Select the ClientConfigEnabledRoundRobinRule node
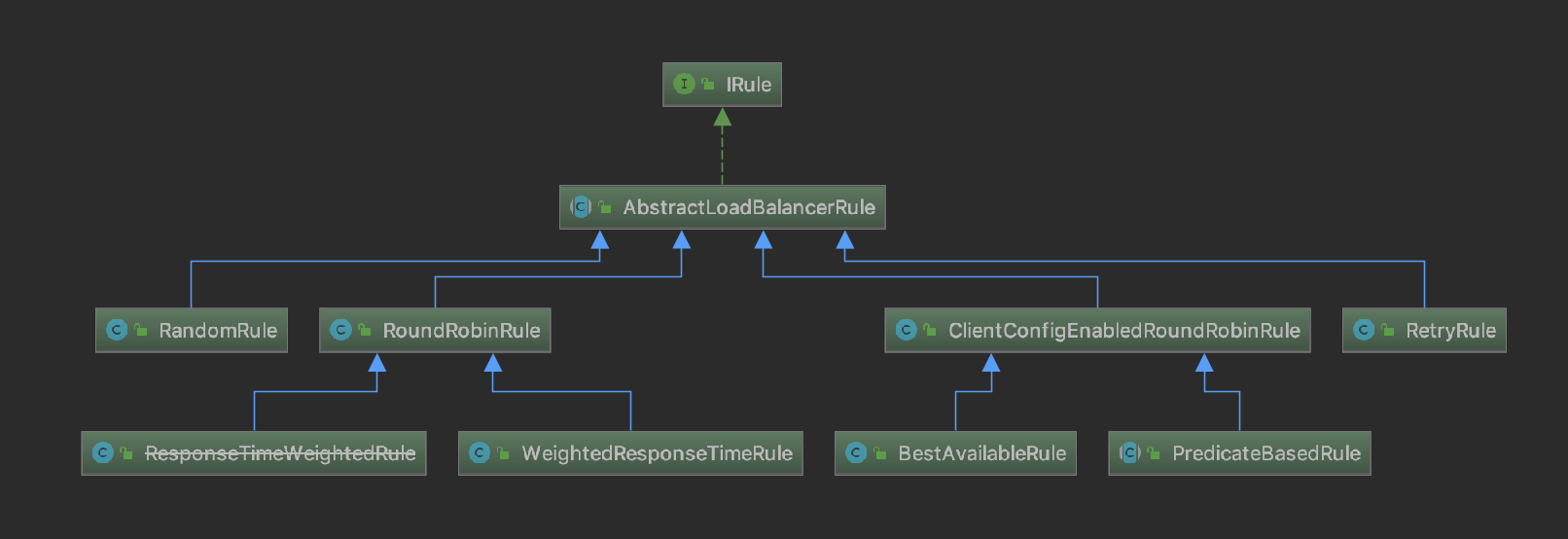1568x539 pixels. (1098, 331)
